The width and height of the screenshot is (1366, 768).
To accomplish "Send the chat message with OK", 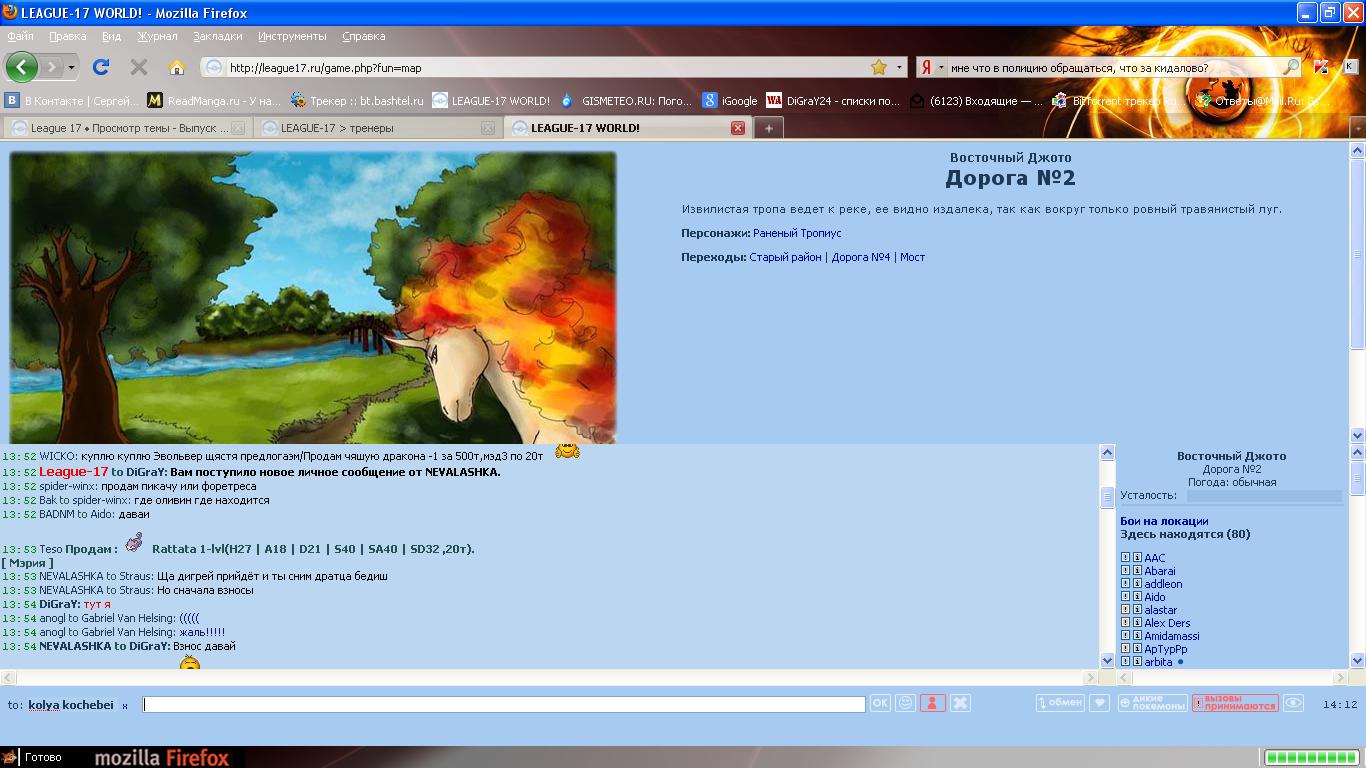I will pyautogui.click(x=880, y=703).
